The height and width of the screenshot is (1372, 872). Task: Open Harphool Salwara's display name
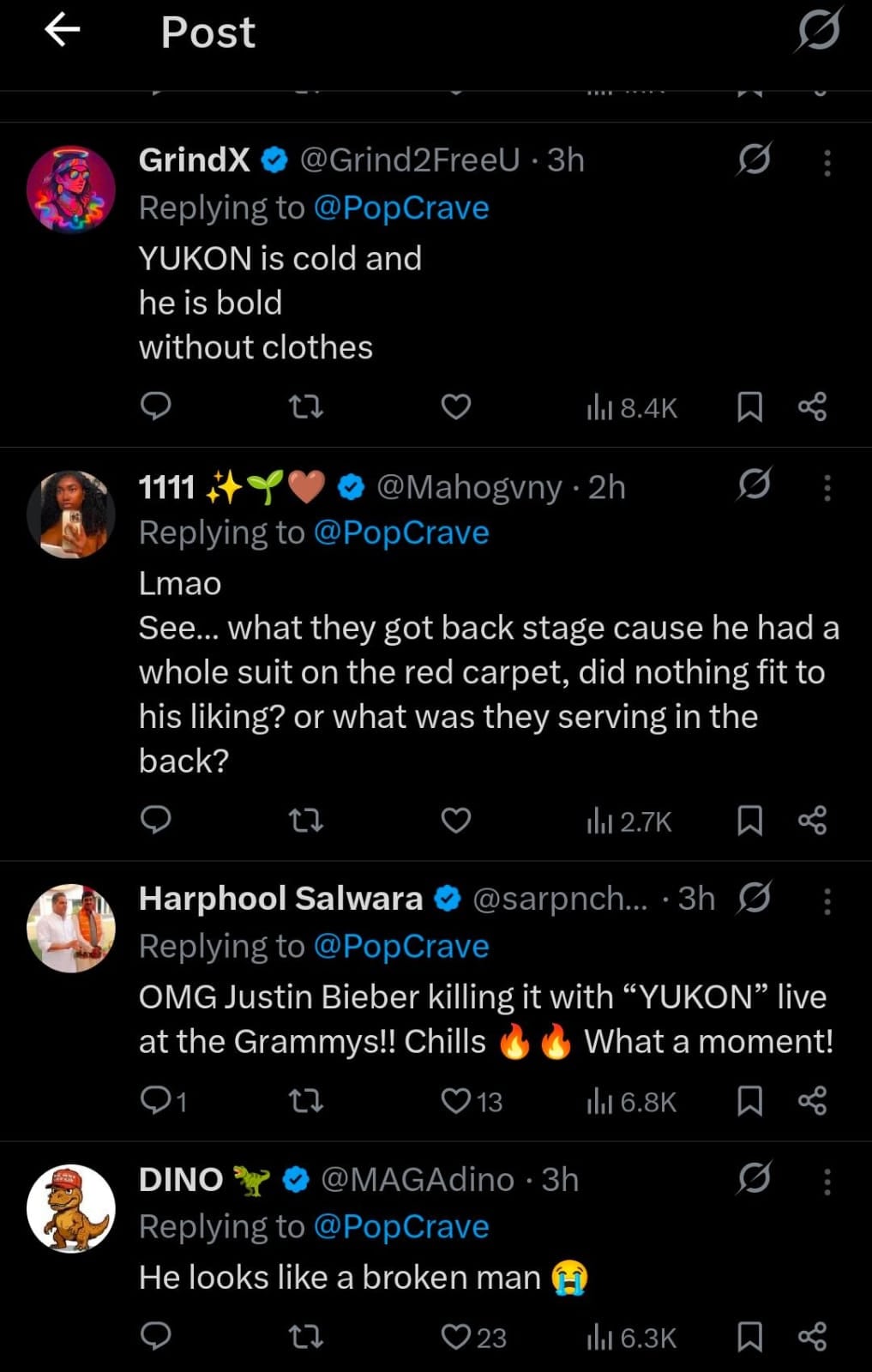pyautogui.click(x=280, y=899)
